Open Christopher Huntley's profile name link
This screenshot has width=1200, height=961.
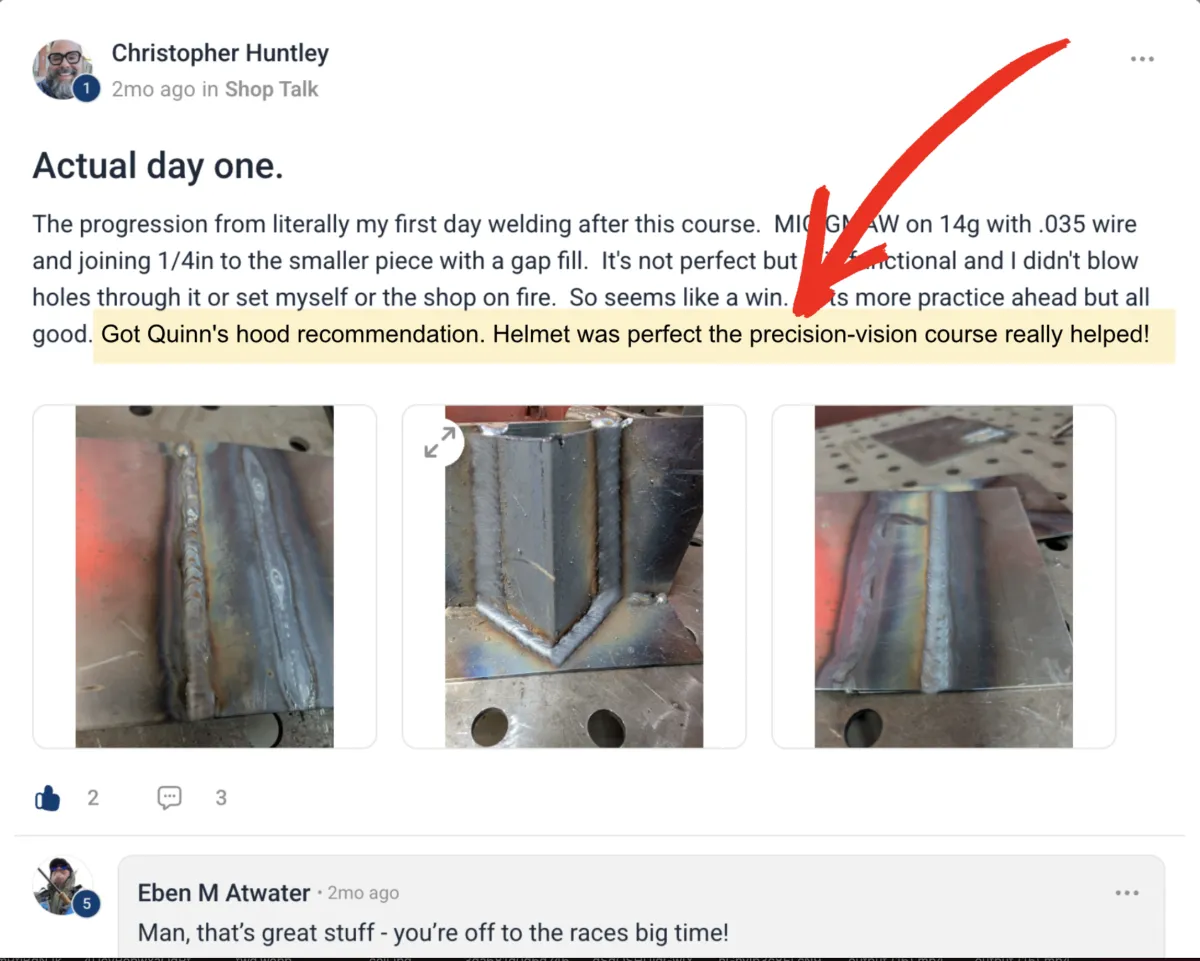pos(220,53)
